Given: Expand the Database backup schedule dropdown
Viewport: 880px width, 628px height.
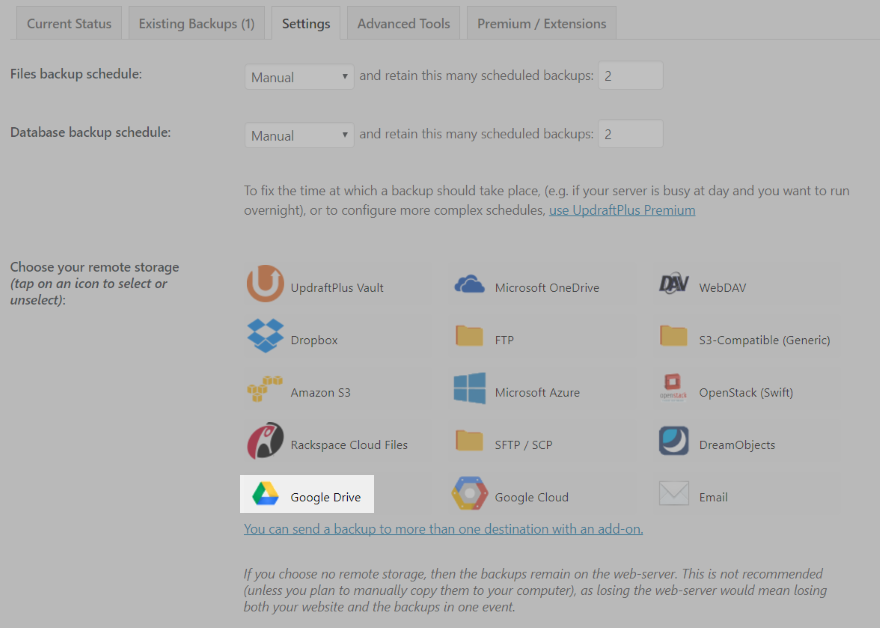Looking at the screenshot, I should 299,135.
